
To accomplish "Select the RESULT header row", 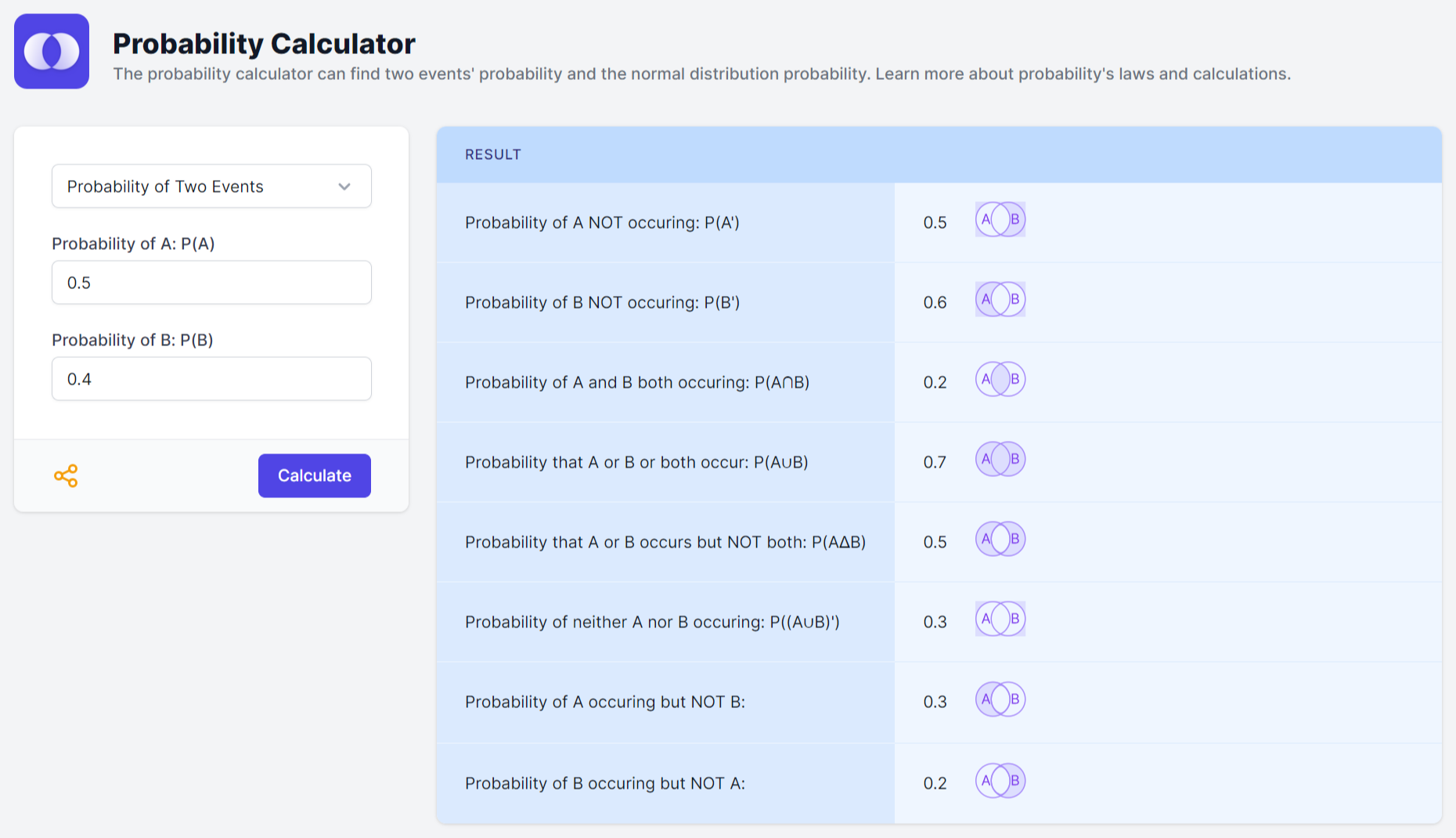I will [939, 154].
